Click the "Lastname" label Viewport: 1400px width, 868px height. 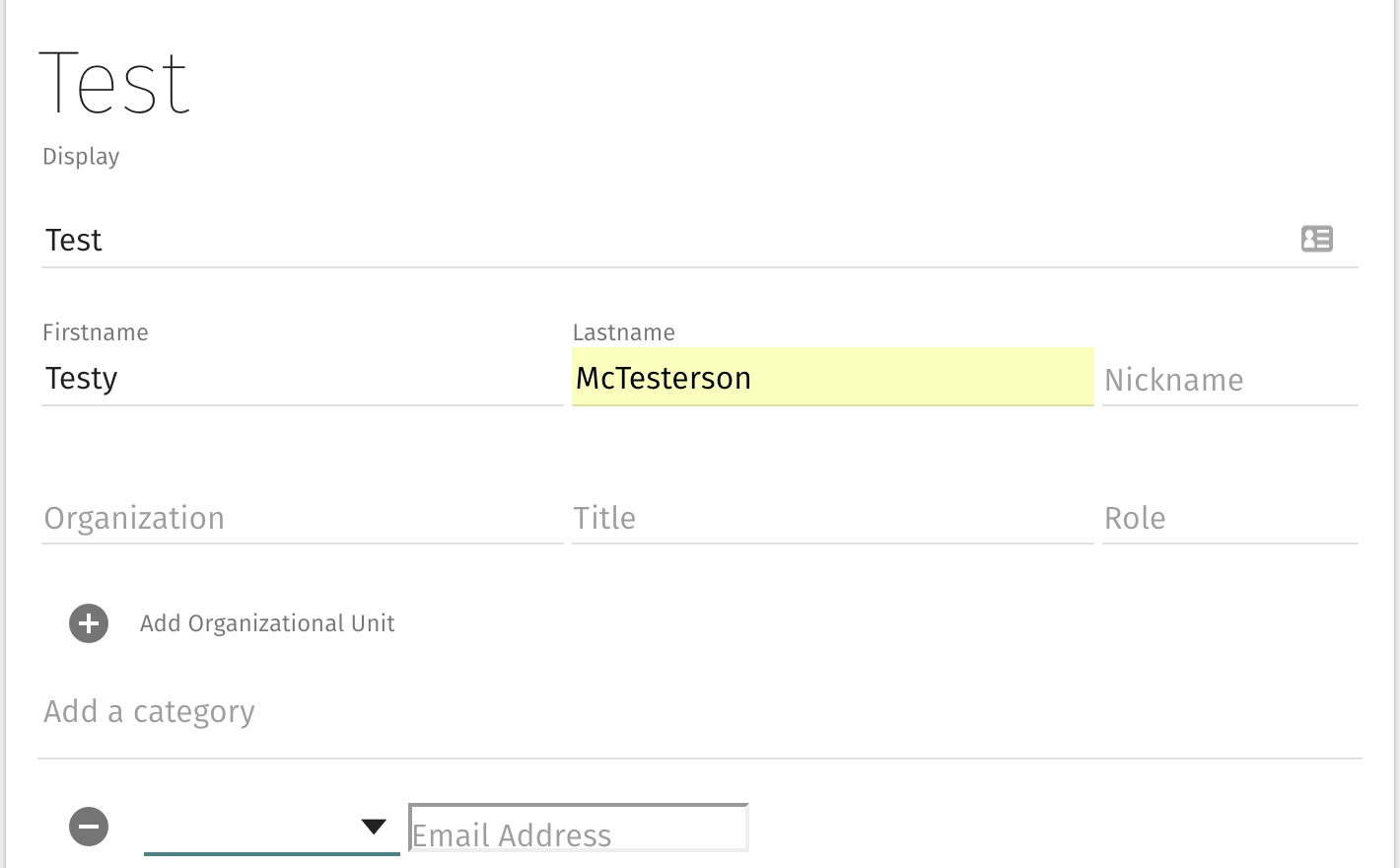624,332
